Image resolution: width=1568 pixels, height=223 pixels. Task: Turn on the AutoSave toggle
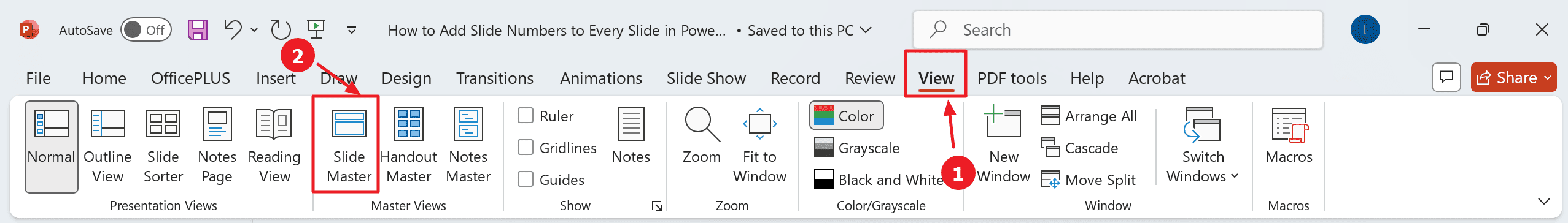(x=146, y=30)
